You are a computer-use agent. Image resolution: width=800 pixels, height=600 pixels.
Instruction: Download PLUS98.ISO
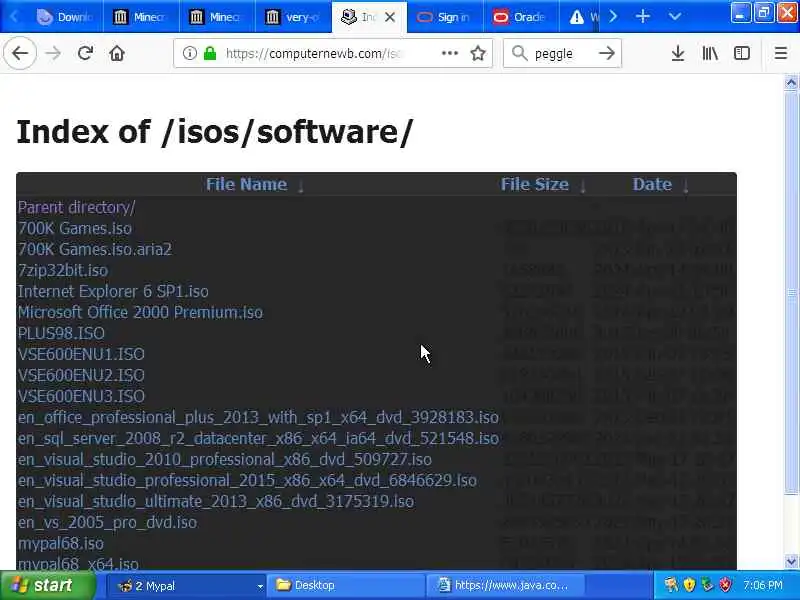pyautogui.click(x=61, y=333)
